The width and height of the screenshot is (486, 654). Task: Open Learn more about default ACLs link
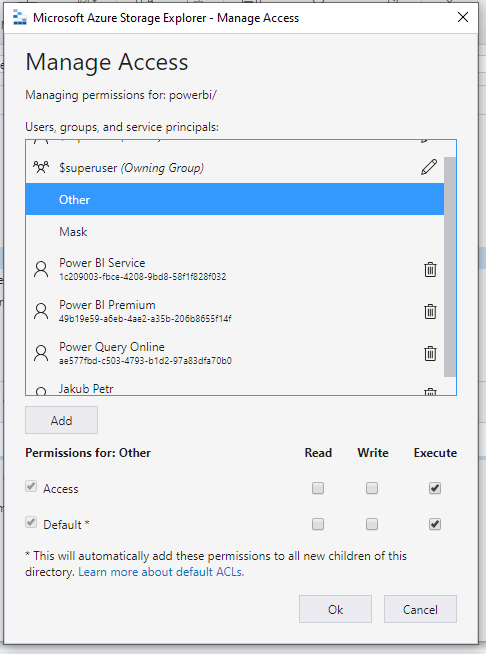coord(161,572)
